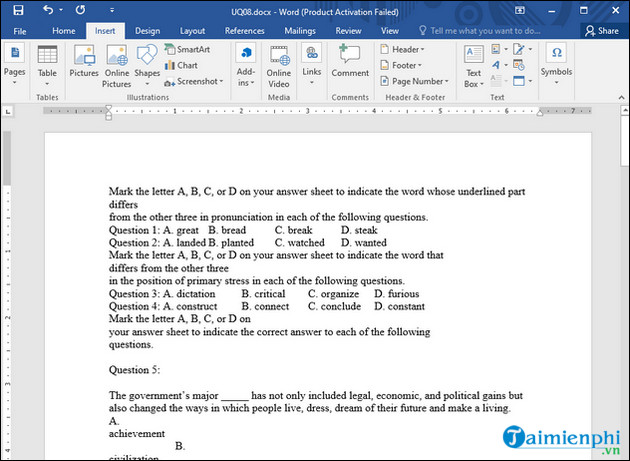Open the Header dropdown
630x461 pixels.
point(402,49)
